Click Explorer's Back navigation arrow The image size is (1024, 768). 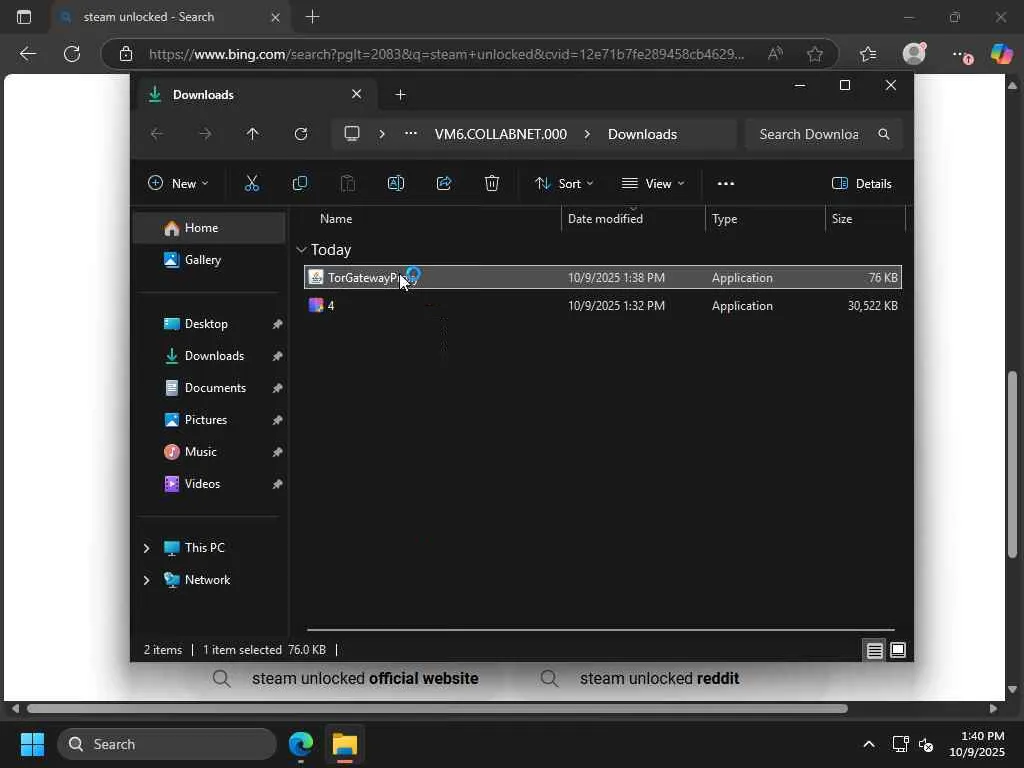tap(157, 134)
